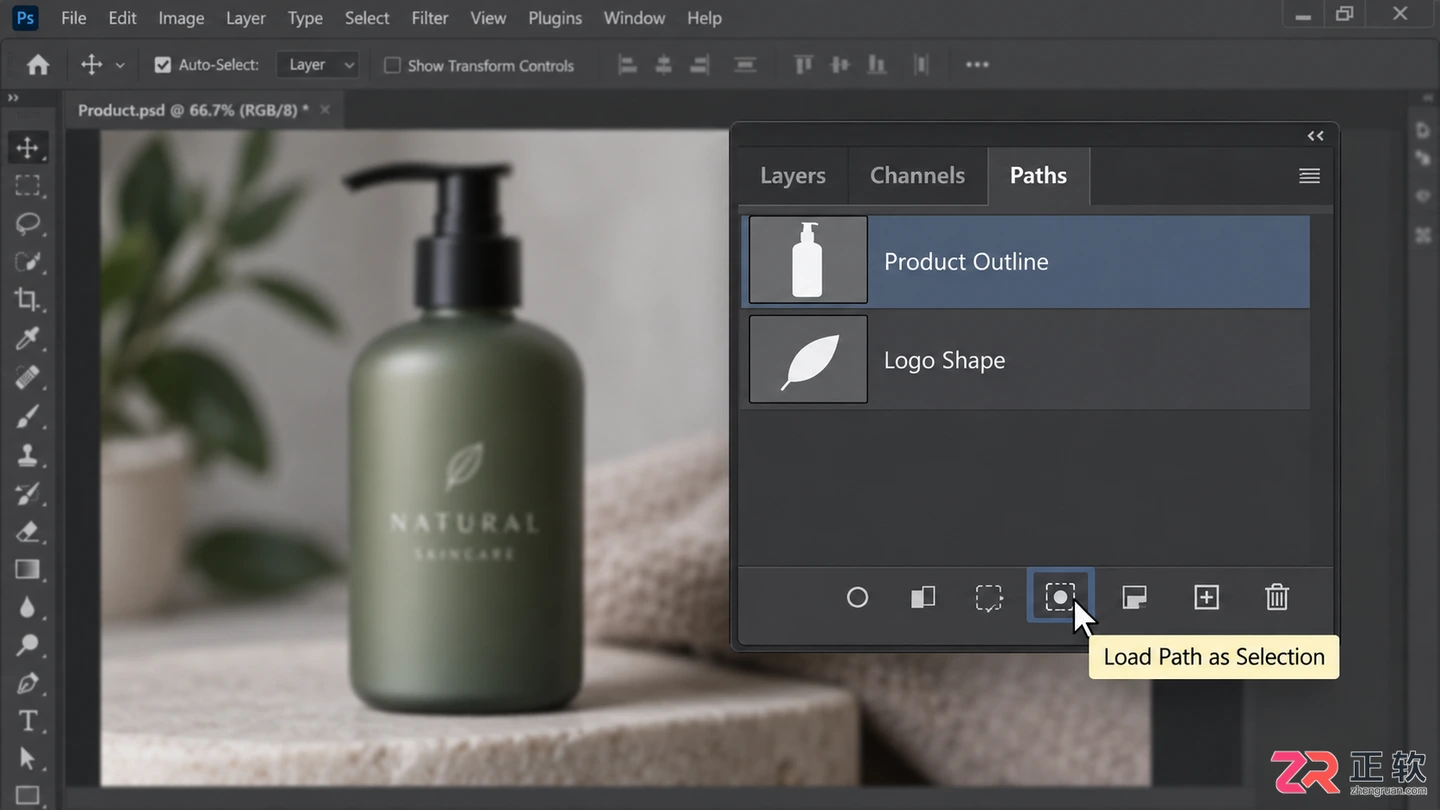Open the Filter menu
This screenshot has height=810, width=1440.
430,18
